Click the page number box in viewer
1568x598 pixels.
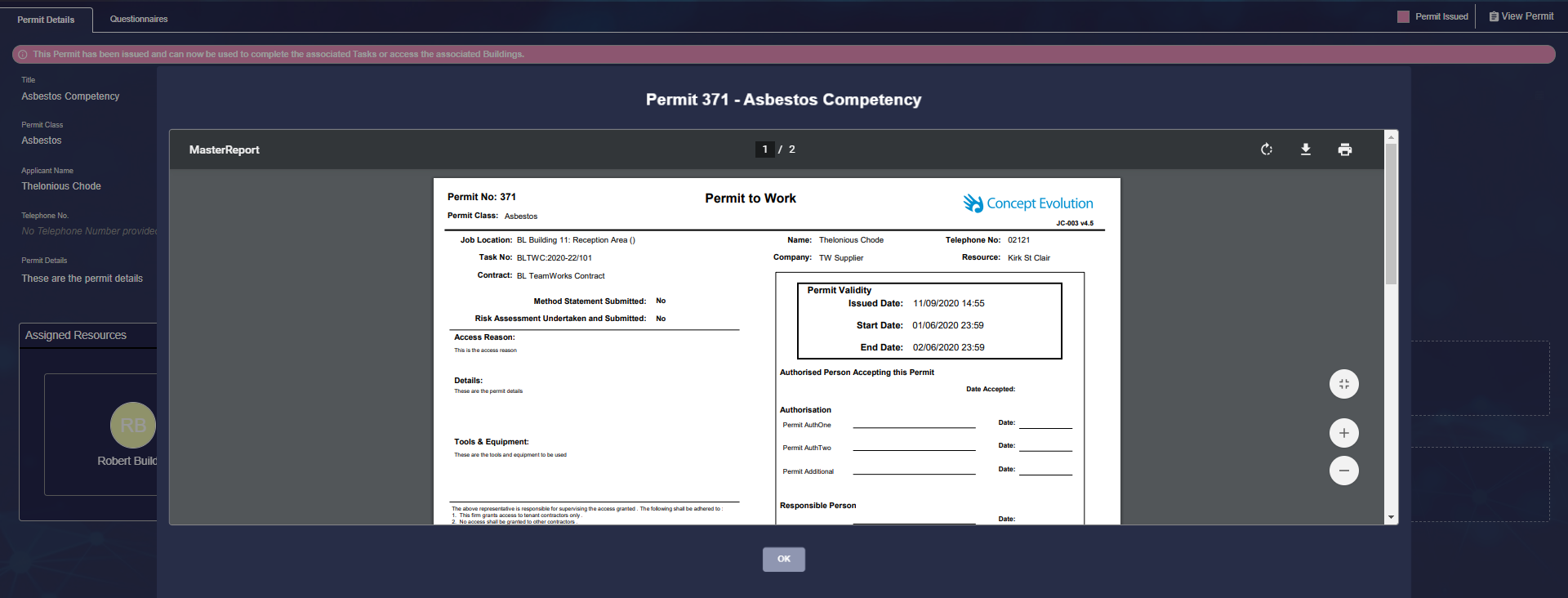(764, 149)
